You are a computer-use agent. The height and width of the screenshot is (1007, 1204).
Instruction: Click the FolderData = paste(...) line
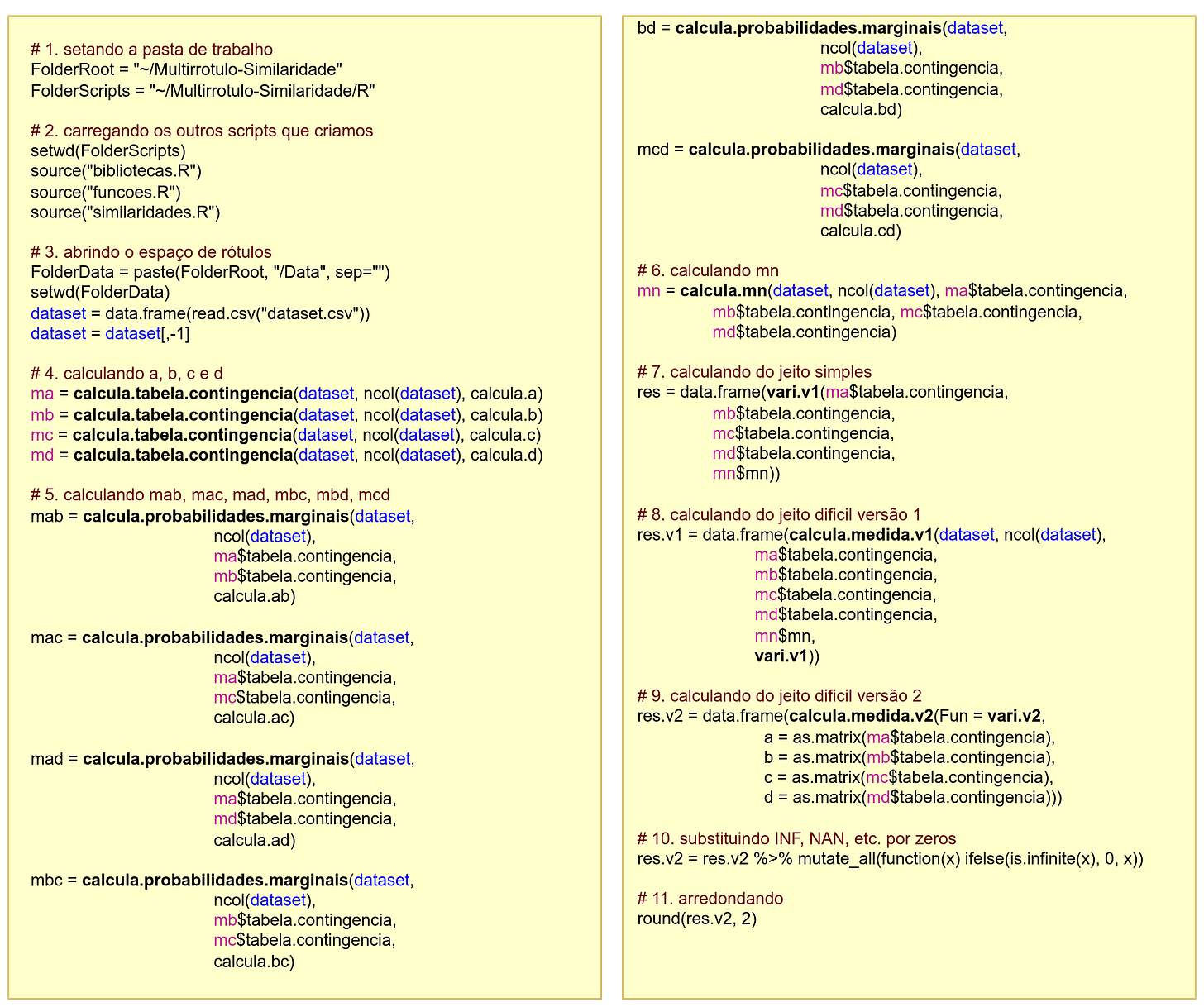click(210, 273)
